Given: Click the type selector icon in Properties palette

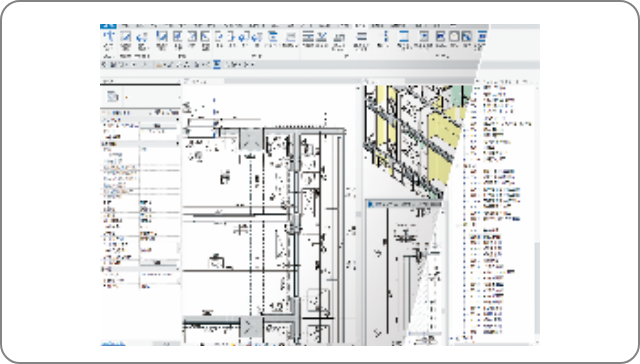Looking at the screenshot, I should tap(112, 97).
